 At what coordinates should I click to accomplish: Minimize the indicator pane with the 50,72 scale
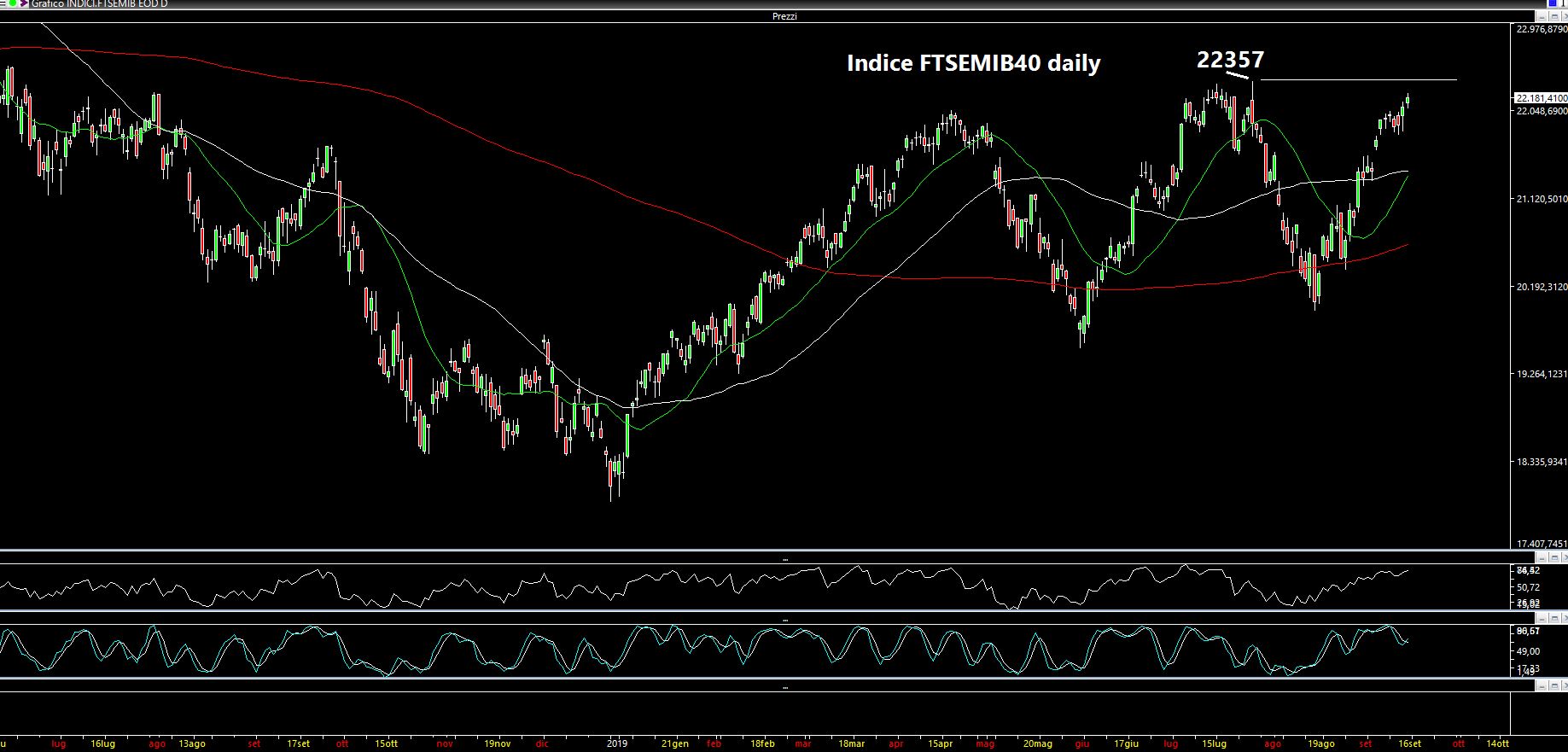coord(1542,558)
